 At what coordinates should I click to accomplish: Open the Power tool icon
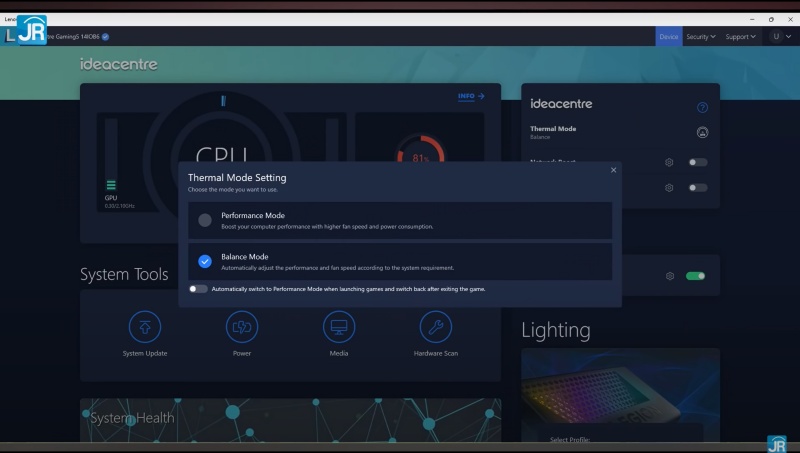point(242,326)
